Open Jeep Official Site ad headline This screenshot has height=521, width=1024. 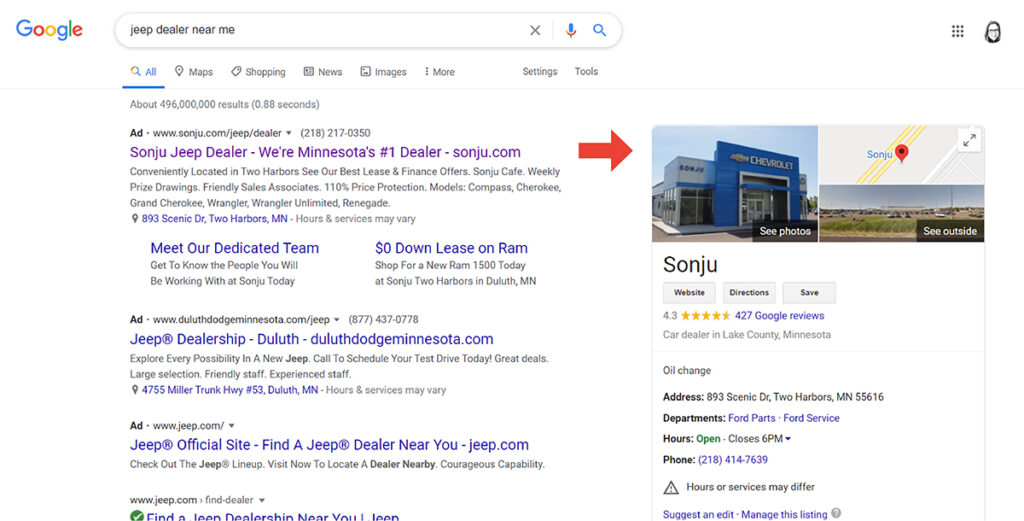(329, 445)
